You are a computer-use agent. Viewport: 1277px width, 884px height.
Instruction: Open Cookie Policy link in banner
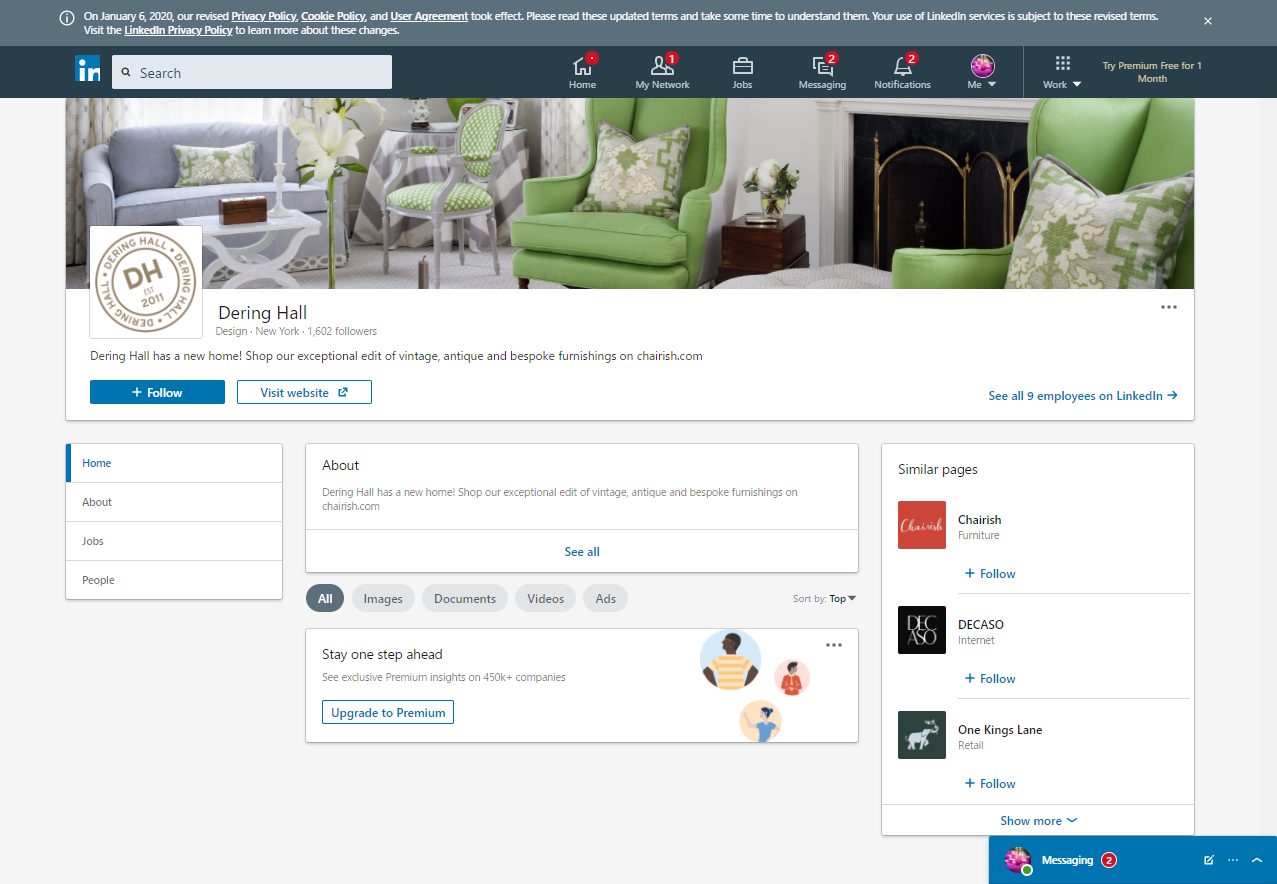333,17
